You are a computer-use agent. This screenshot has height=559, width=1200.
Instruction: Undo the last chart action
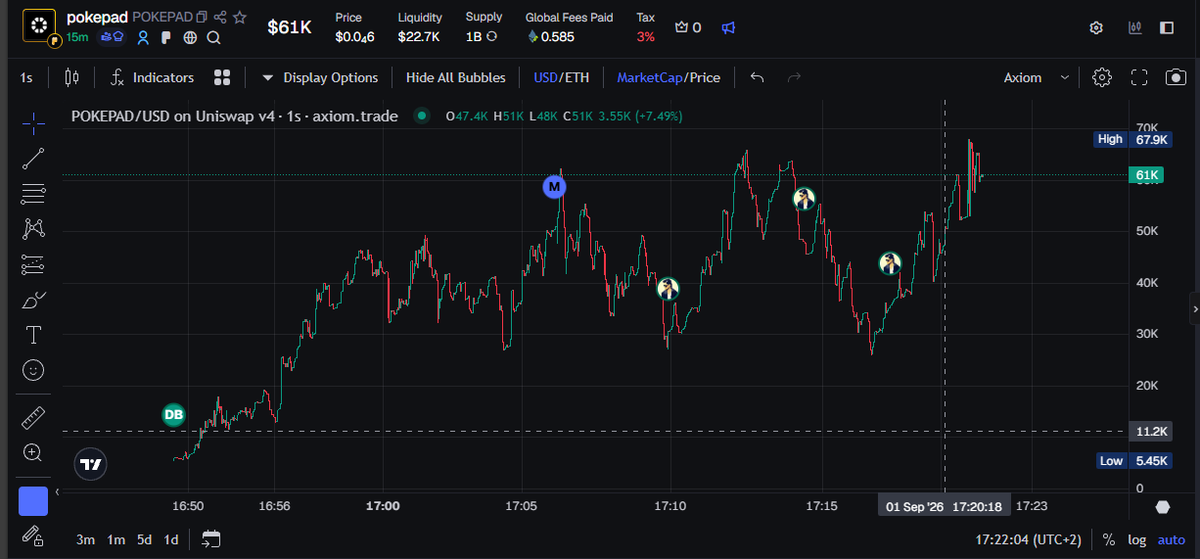tap(757, 77)
